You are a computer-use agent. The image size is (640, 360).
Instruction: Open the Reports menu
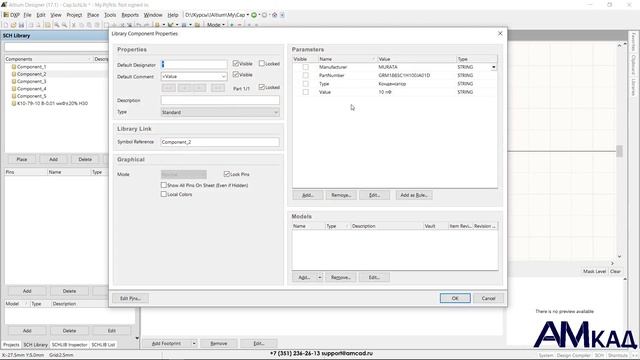pos(130,15)
